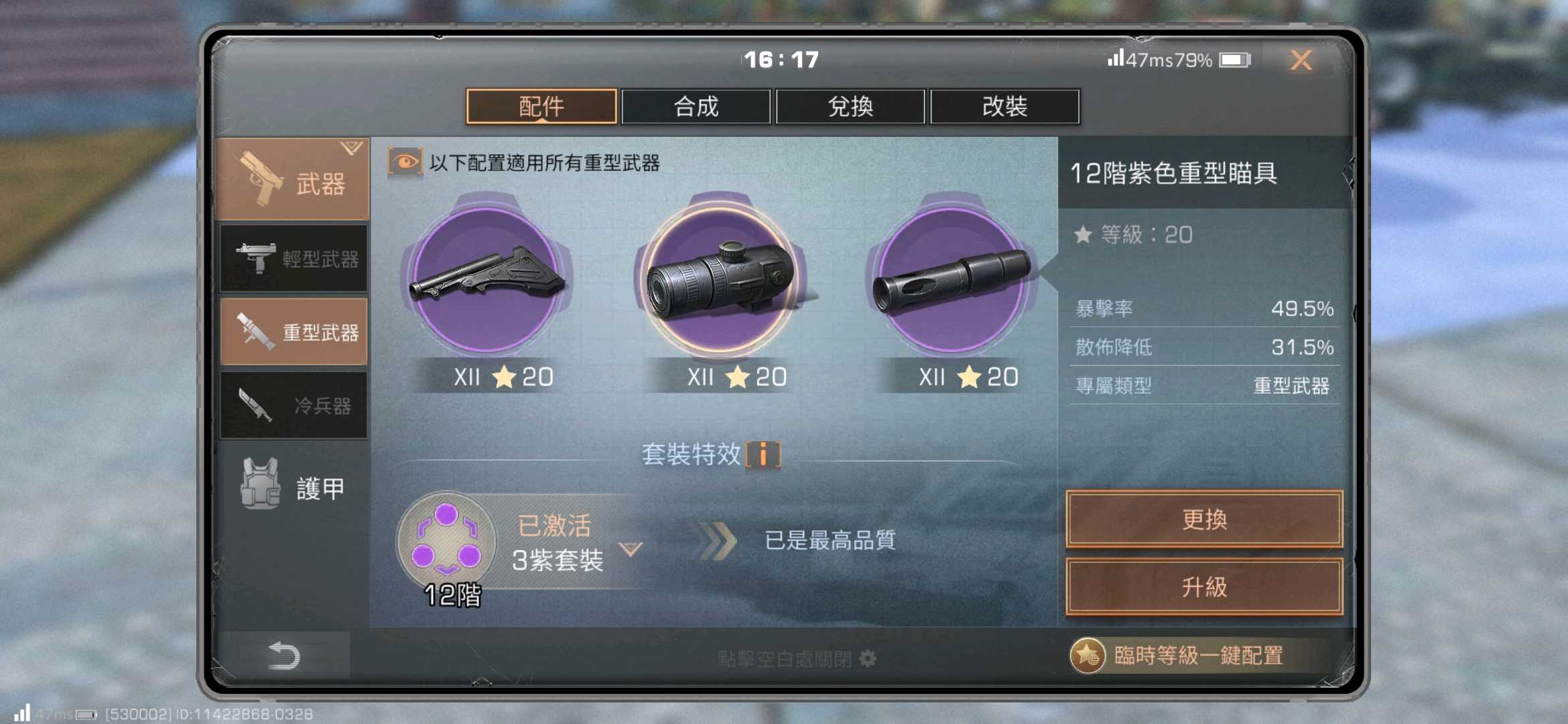Screen dimensions: 1568x724
Task: Select 輕型武器 light weapons category
Action: click(x=293, y=258)
